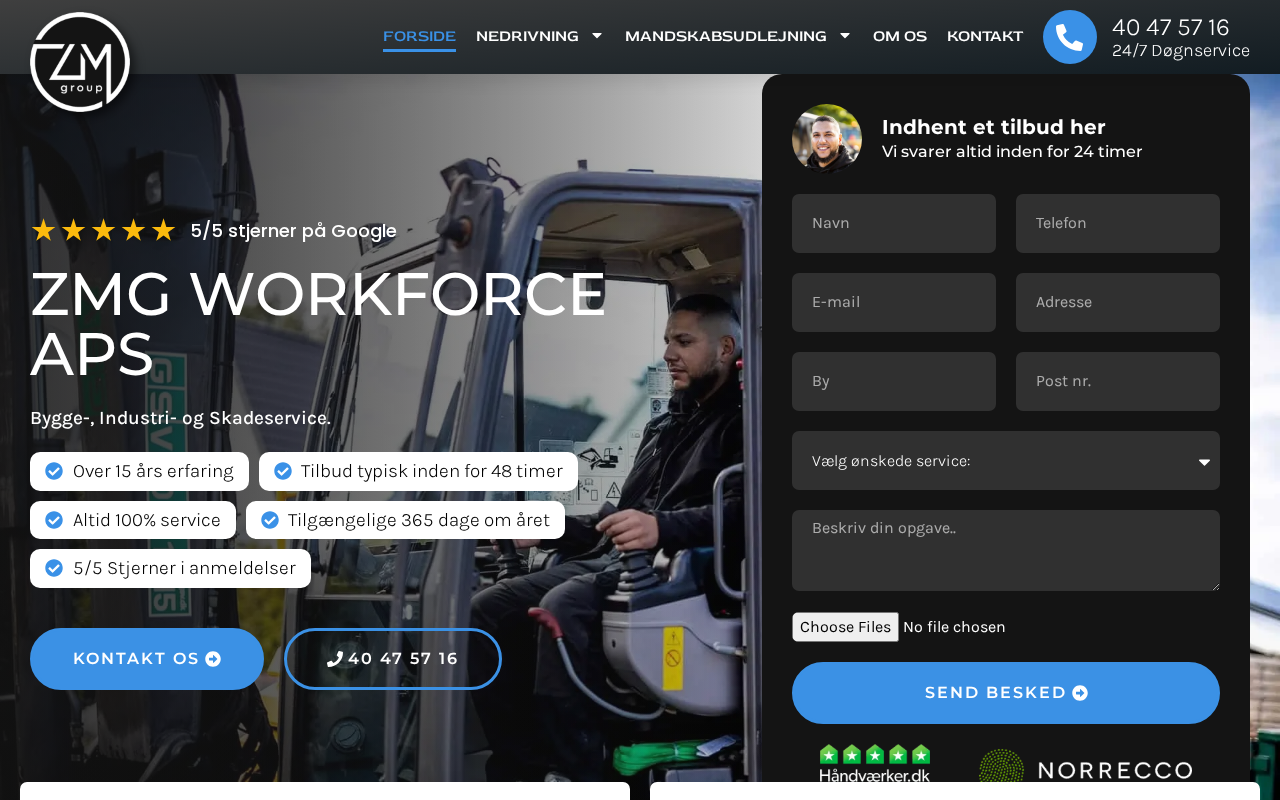Viewport: 1280px width, 800px height.
Task: Click the Choose Files upload button
Action: [846, 627]
